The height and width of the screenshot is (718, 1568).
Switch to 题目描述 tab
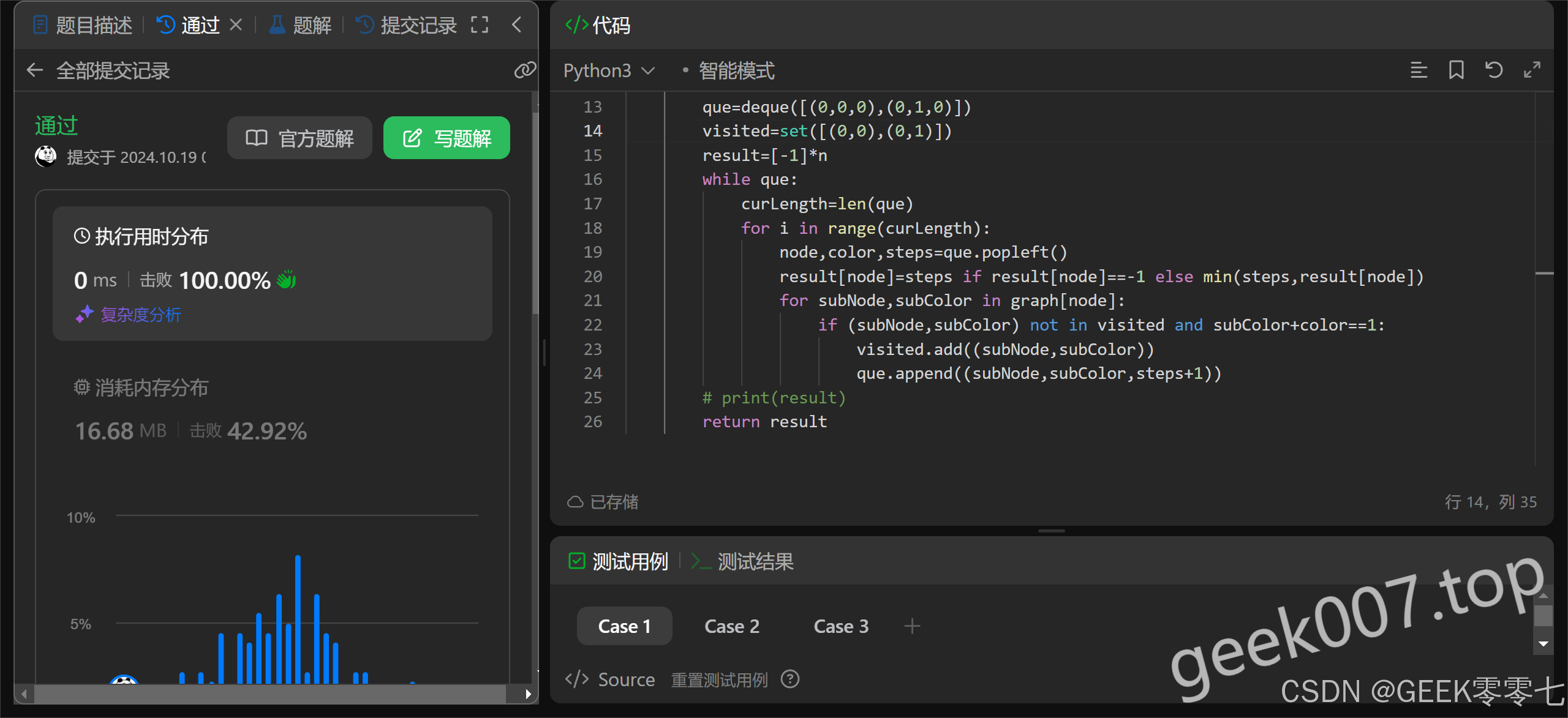click(x=83, y=25)
